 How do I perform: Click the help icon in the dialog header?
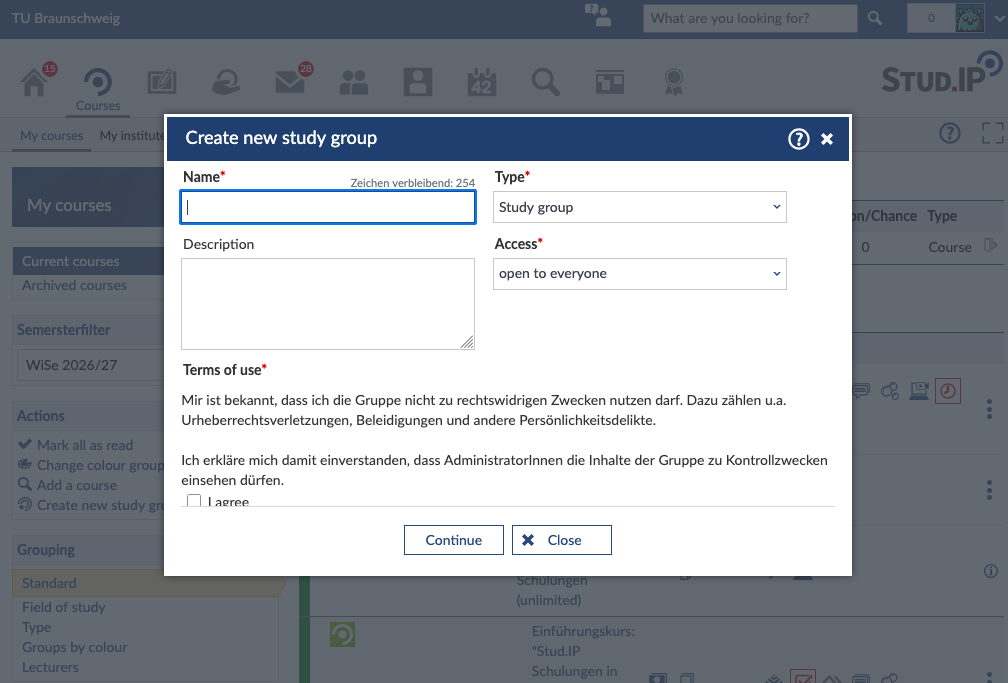tap(798, 138)
